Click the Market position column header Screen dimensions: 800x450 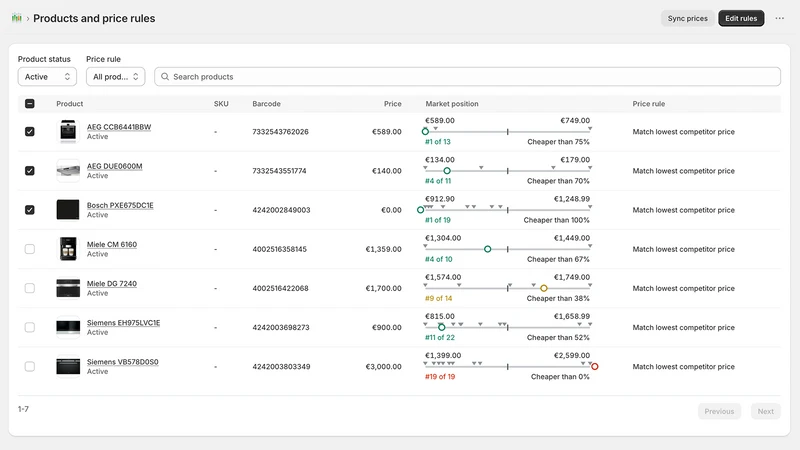tap(452, 104)
